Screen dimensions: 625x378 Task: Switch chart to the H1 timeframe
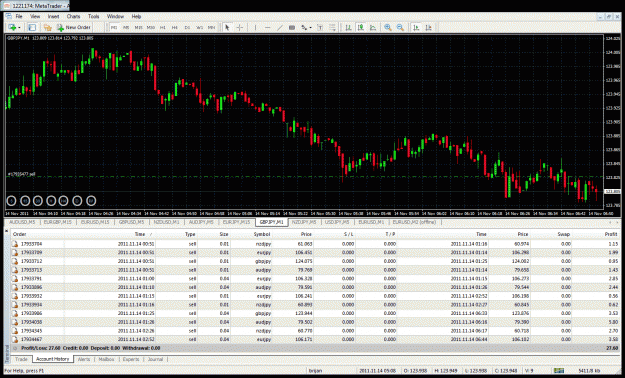(163, 28)
